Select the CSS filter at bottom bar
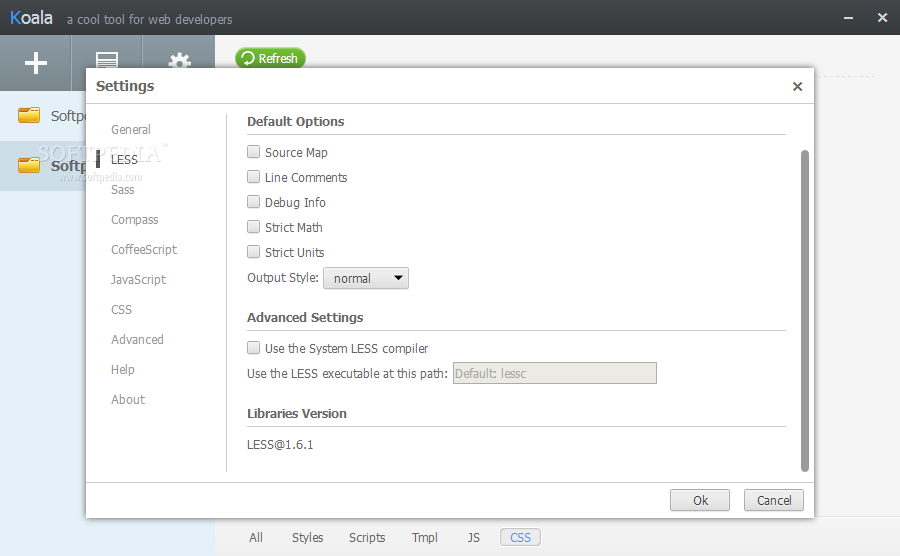Screen dimensions: 900x556 (x=520, y=538)
